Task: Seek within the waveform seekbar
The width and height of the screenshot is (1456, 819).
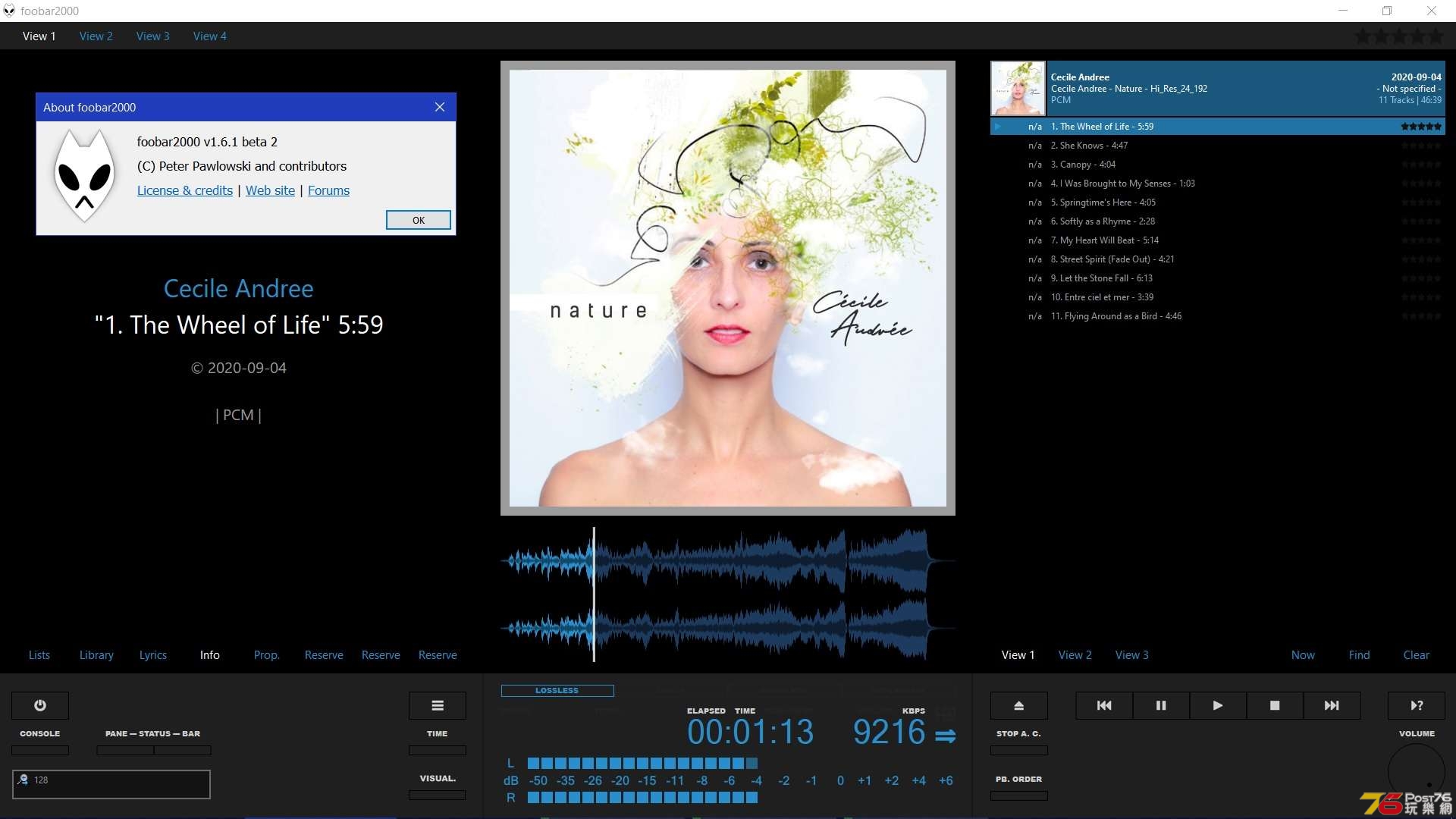Action: [728, 594]
